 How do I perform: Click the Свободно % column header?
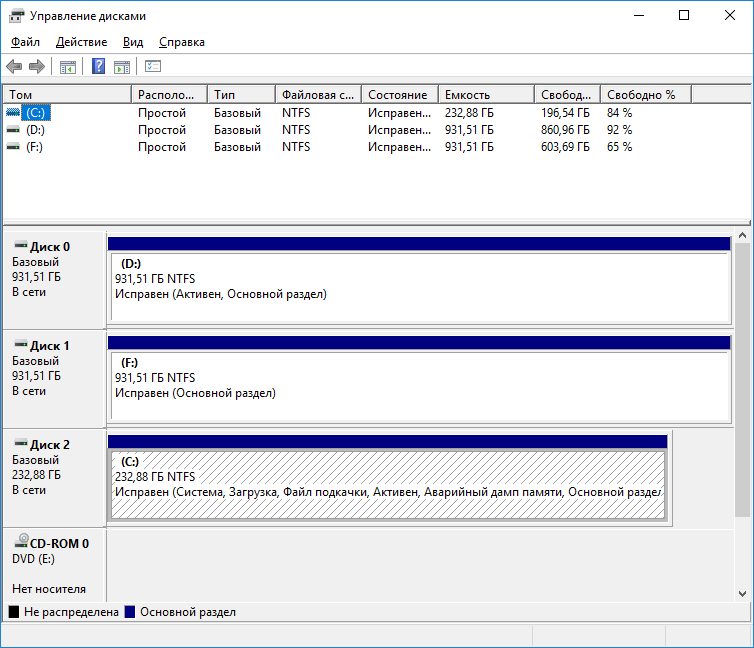644,94
